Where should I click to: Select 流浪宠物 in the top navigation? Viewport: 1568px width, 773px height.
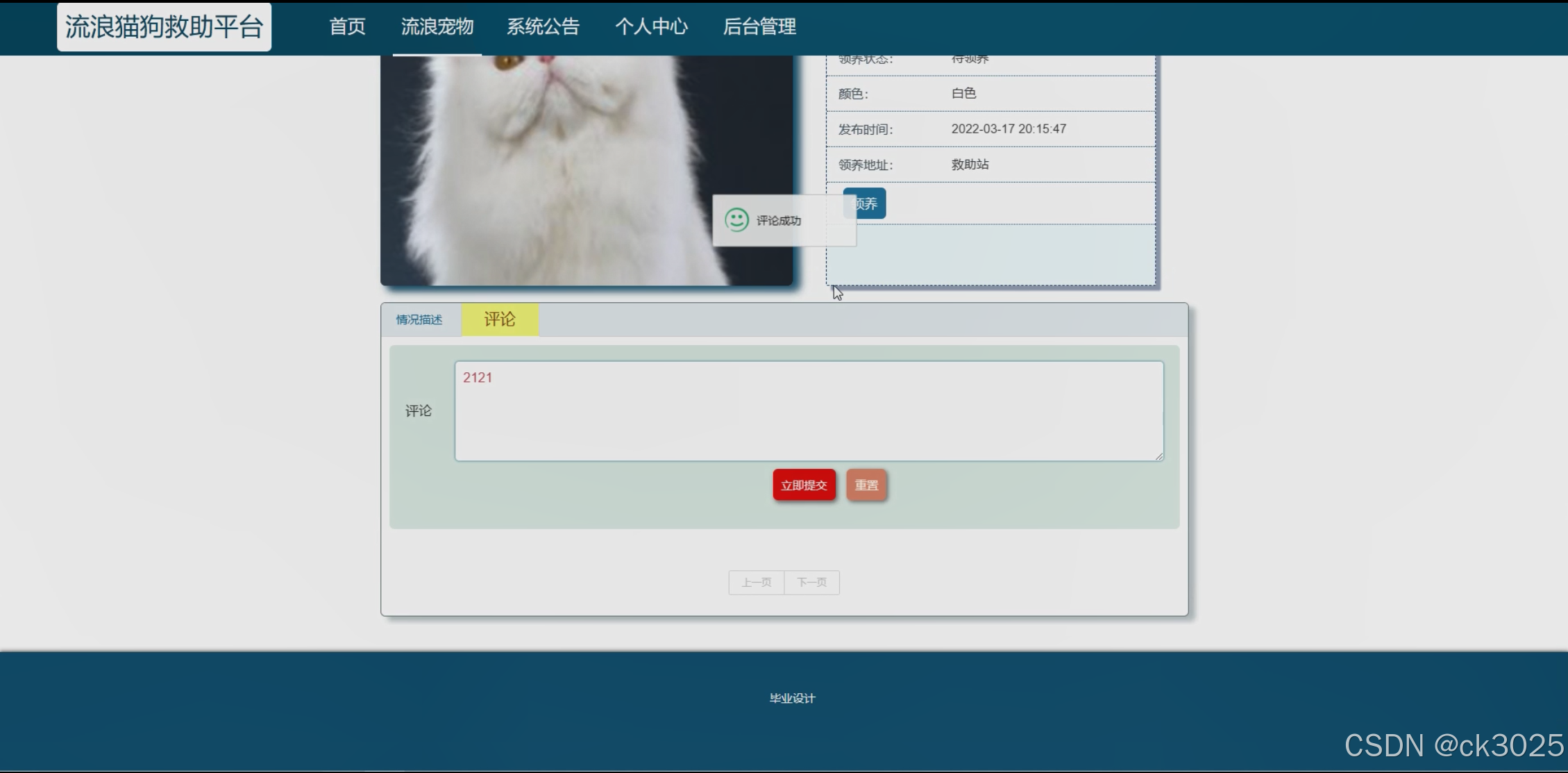[x=437, y=27]
